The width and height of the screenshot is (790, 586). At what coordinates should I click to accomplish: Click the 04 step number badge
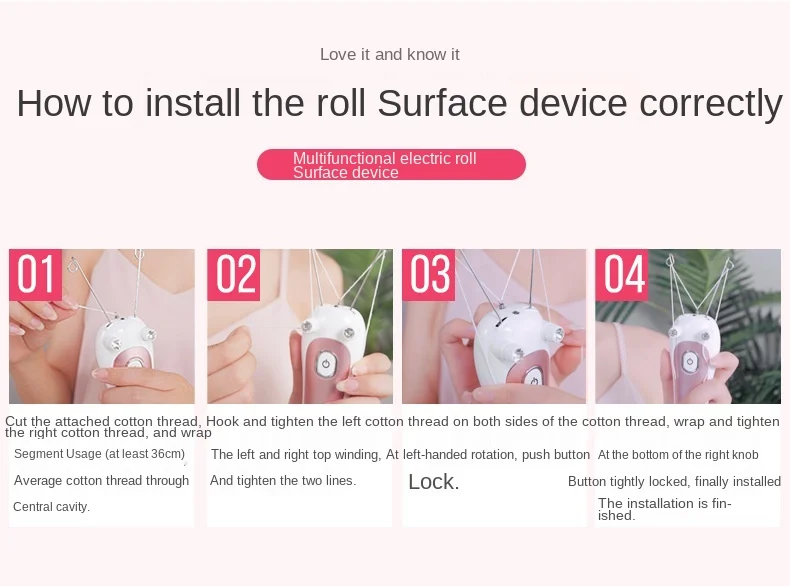(622, 275)
